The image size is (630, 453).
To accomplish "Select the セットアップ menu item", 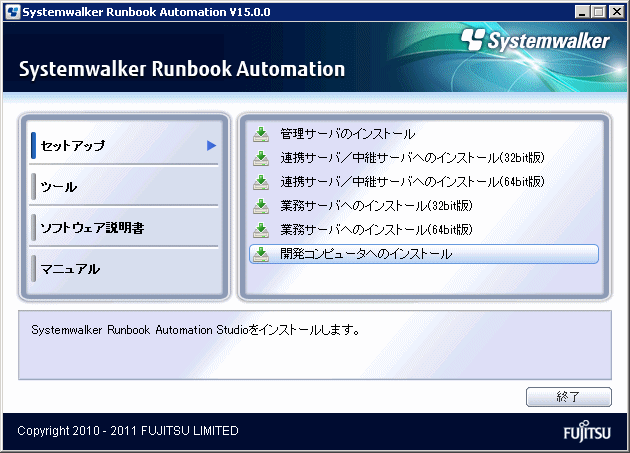I will pyautogui.click(x=124, y=145).
